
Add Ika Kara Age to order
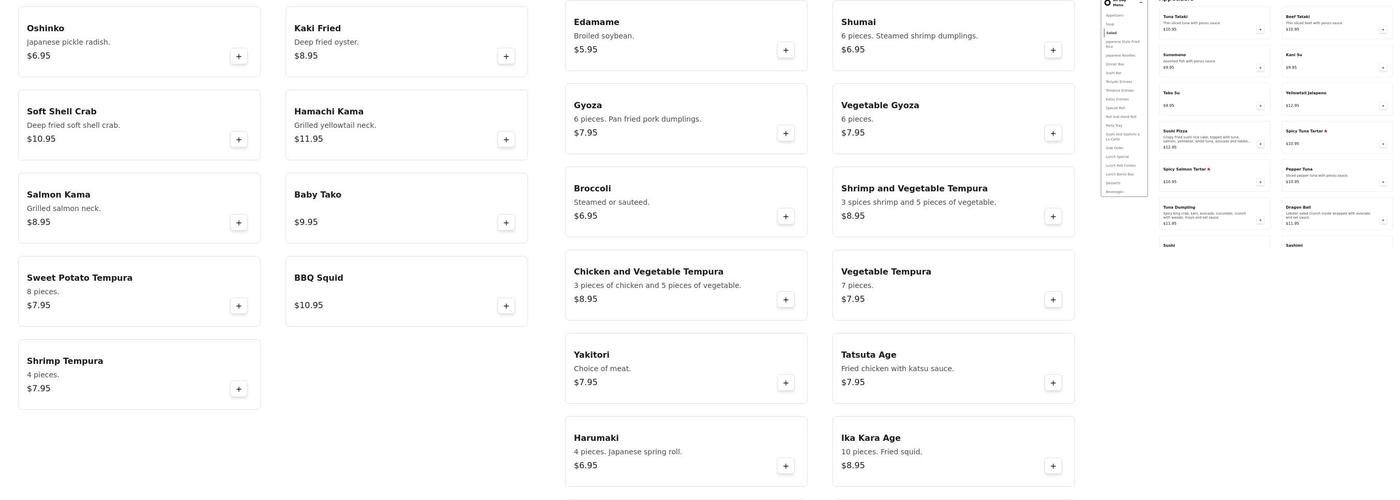(1053, 466)
